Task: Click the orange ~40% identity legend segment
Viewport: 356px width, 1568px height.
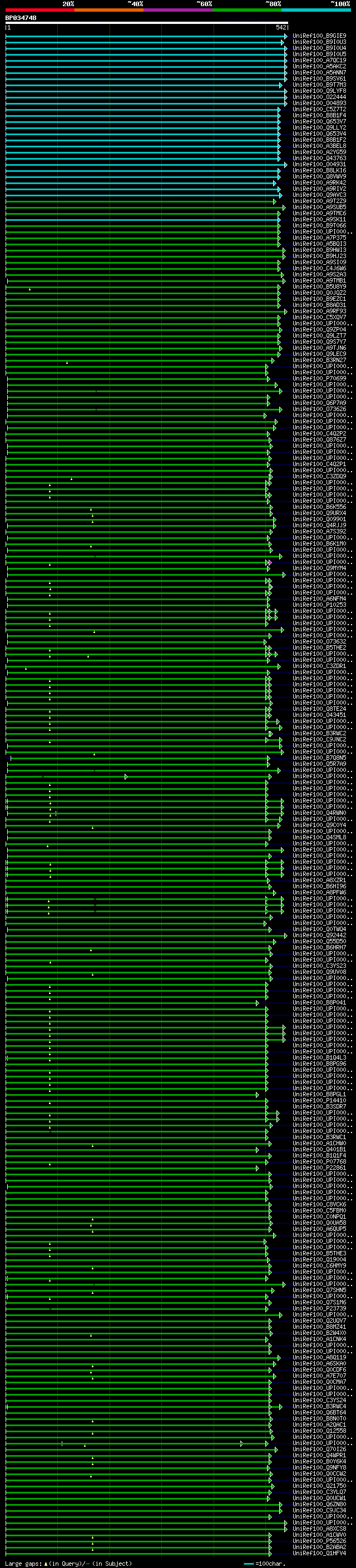Action: (x=109, y=10)
